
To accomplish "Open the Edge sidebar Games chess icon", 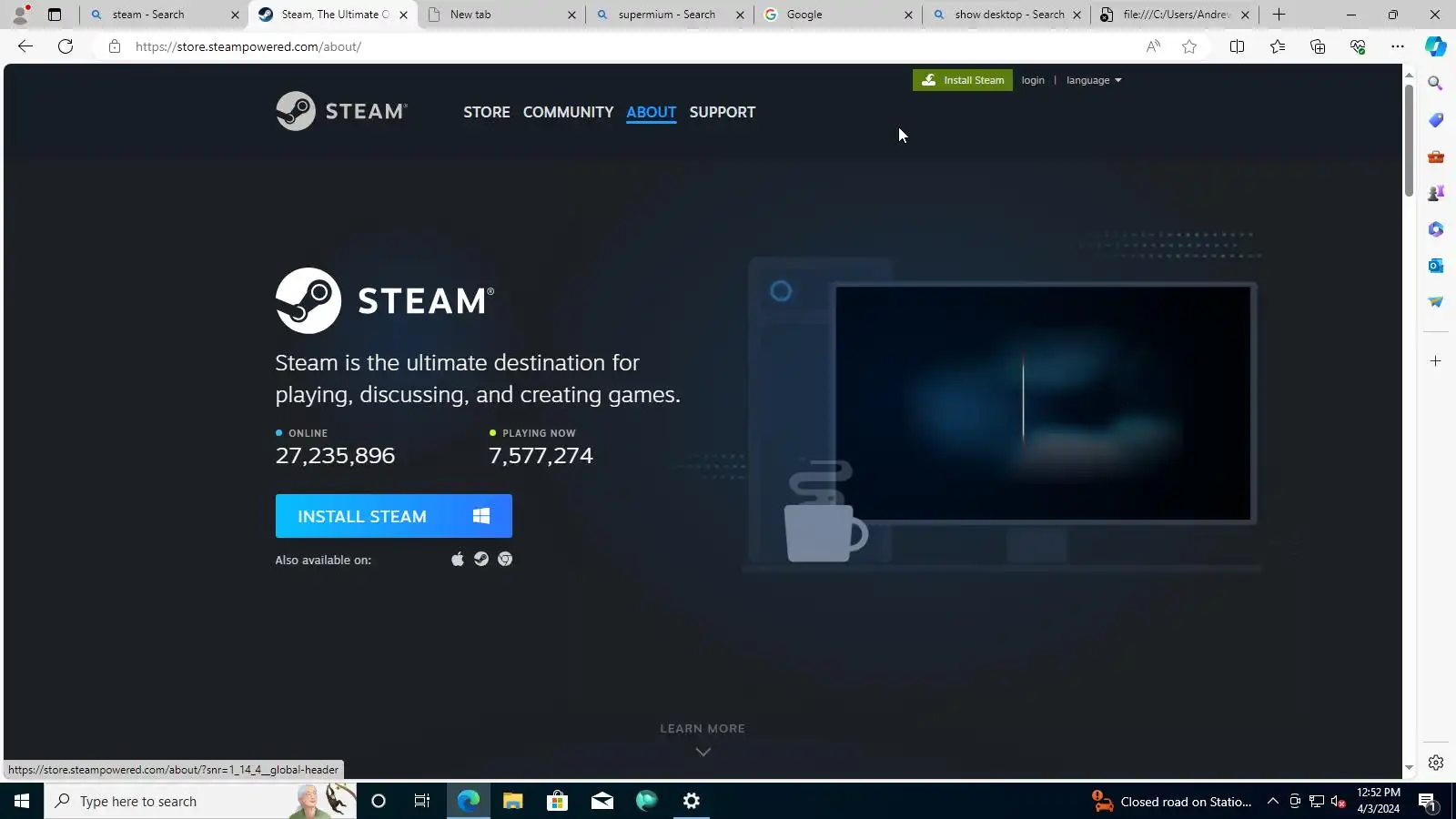I will point(1436,193).
